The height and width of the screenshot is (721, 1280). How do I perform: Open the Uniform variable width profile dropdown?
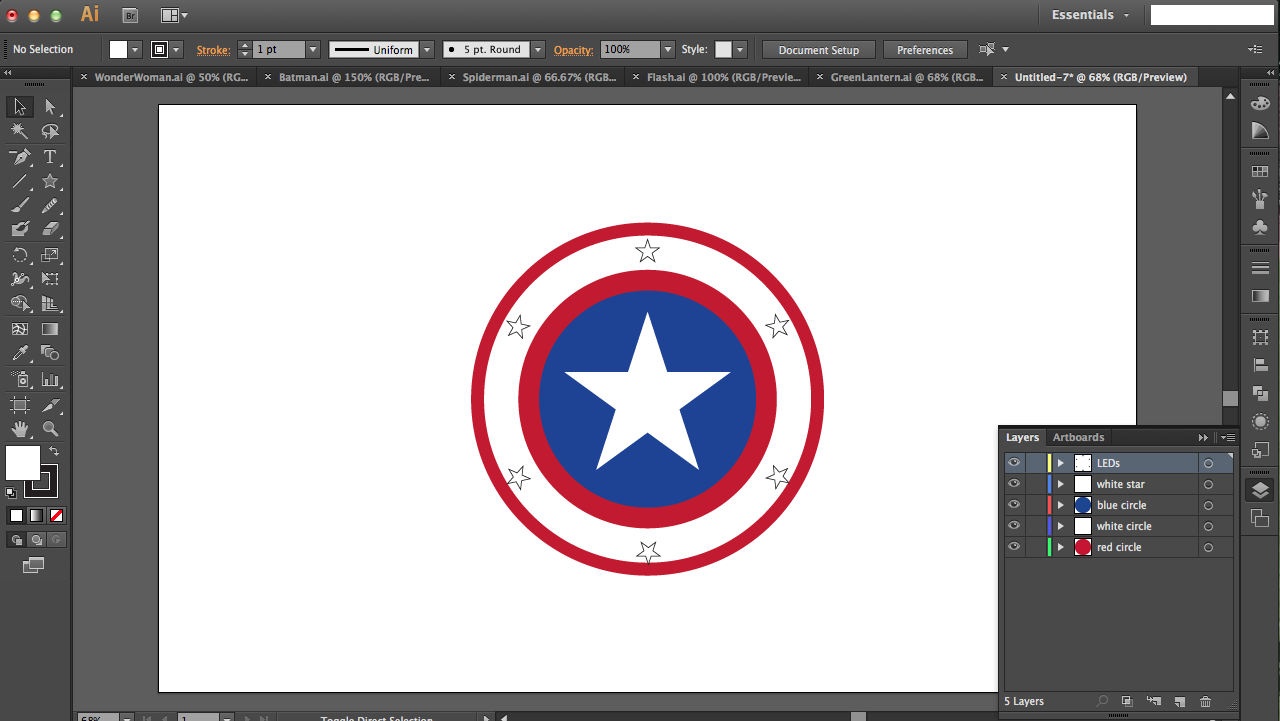427,49
